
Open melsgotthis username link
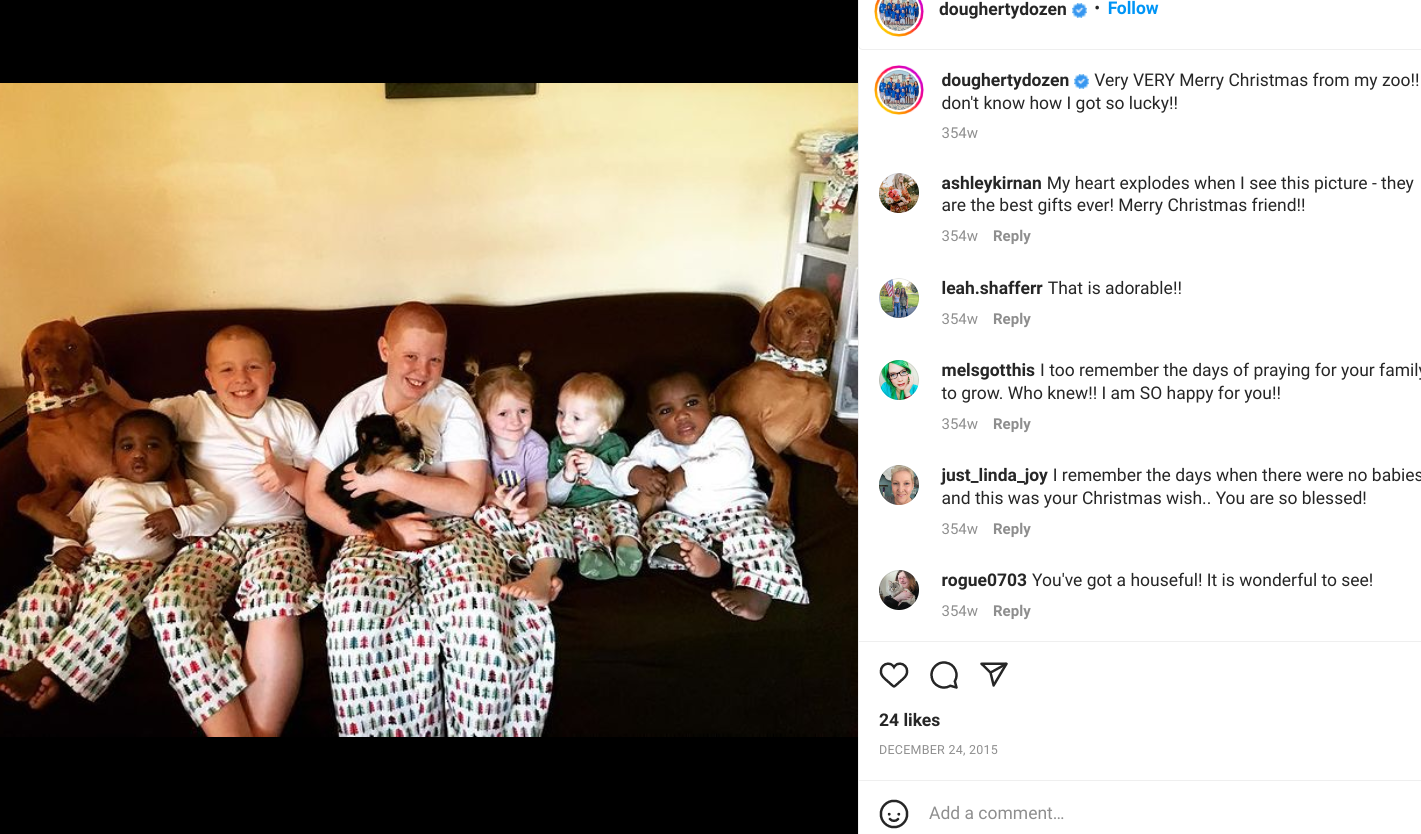(988, 370)
